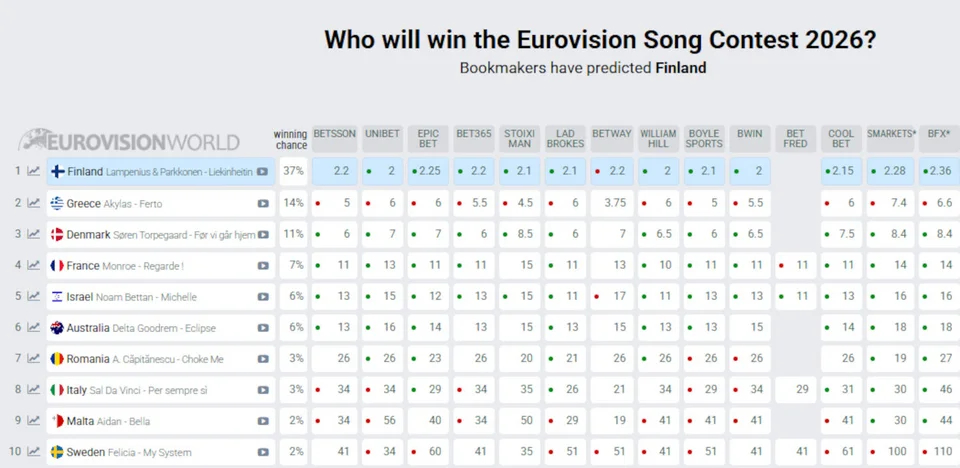The image size is (960, 468).
Task: Open the Finland Liekinheitin entry link
Action: point(160,172)
